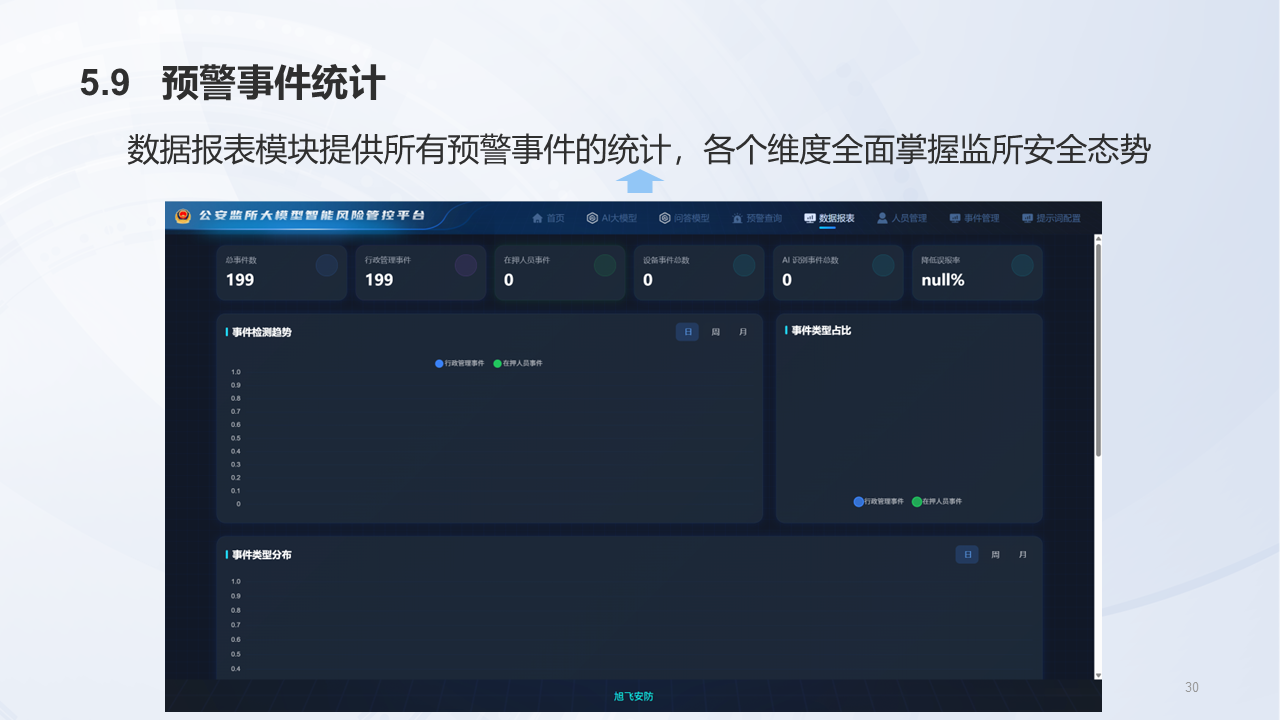Click the null% value under 降低误报率
Image resolution: width=1280 pixels, height=720 pixels.
click(943, 280)
